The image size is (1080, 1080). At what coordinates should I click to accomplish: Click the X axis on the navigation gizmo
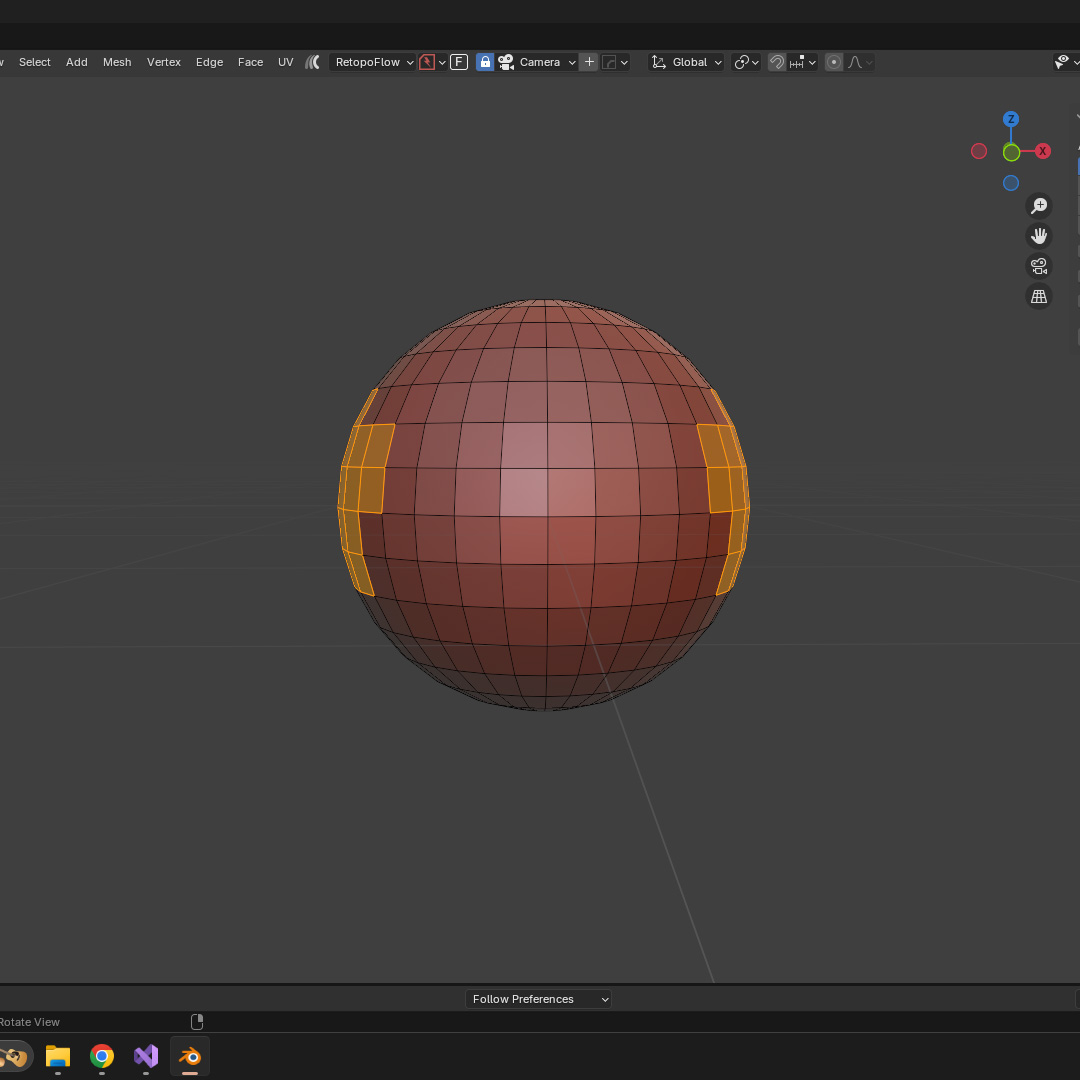pyautogui.click(x=1043, y=151)
